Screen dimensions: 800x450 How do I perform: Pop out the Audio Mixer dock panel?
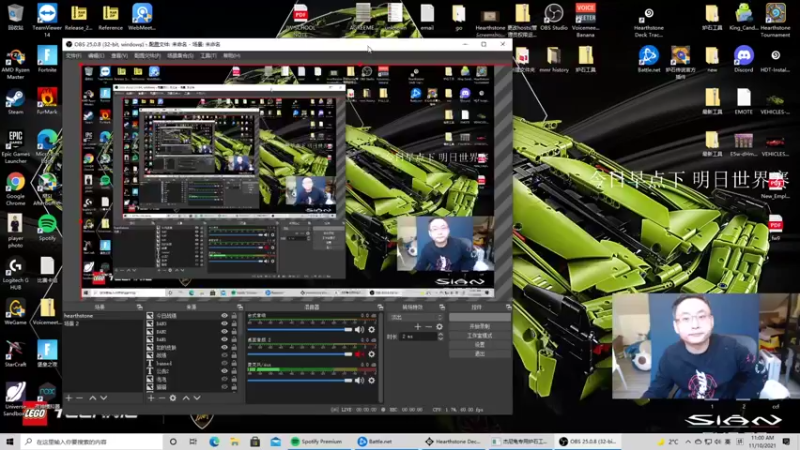click(380, 307)
